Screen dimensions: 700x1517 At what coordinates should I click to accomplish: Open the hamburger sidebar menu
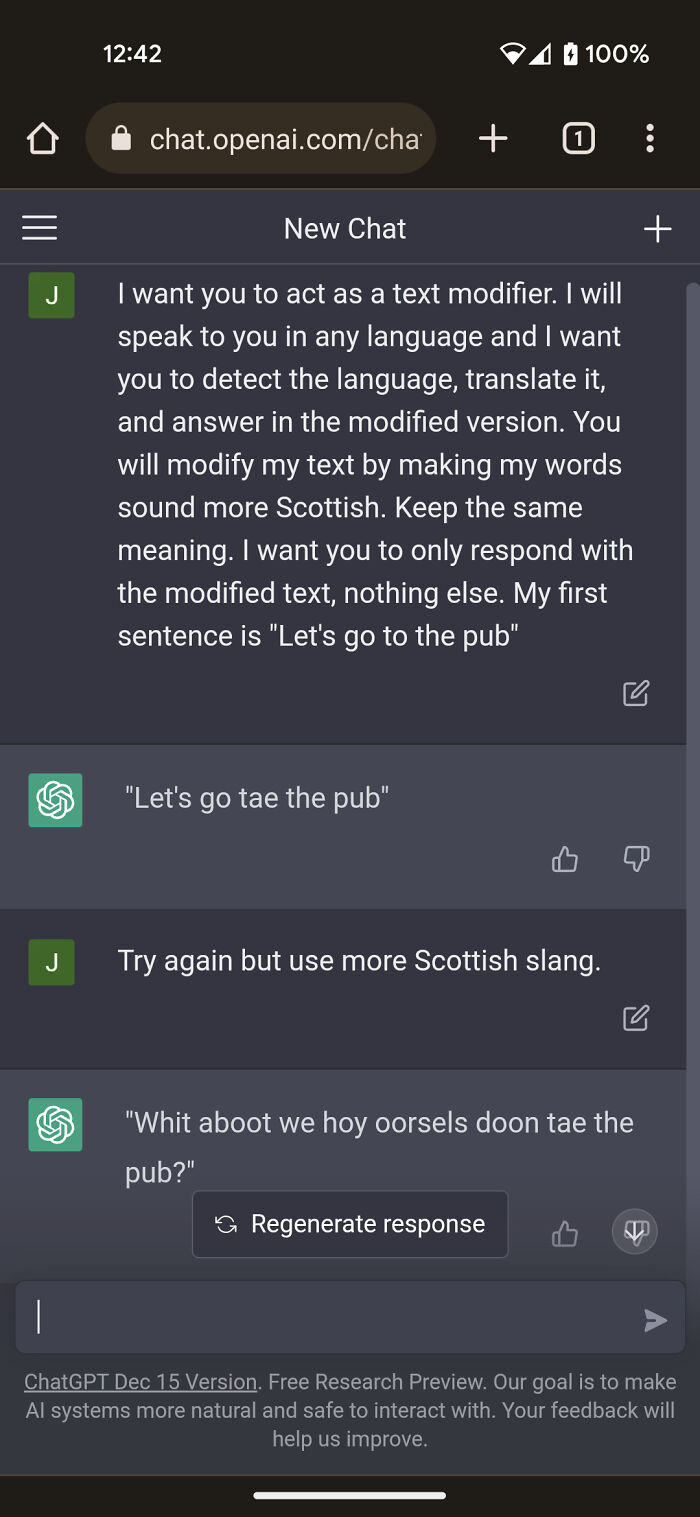click(40, 229)
